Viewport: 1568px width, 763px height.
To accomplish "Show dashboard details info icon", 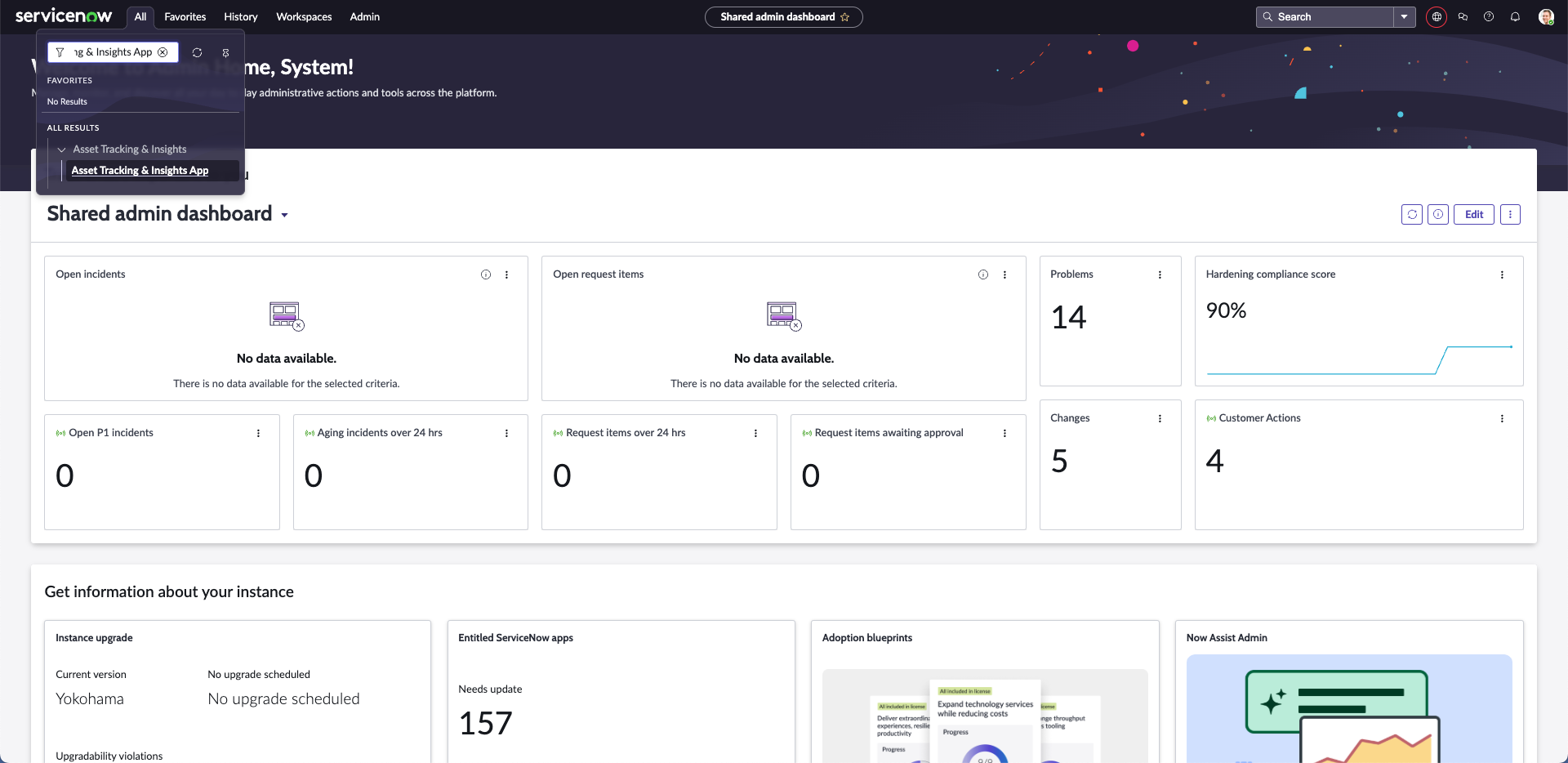I will [x=1438, y=214].
